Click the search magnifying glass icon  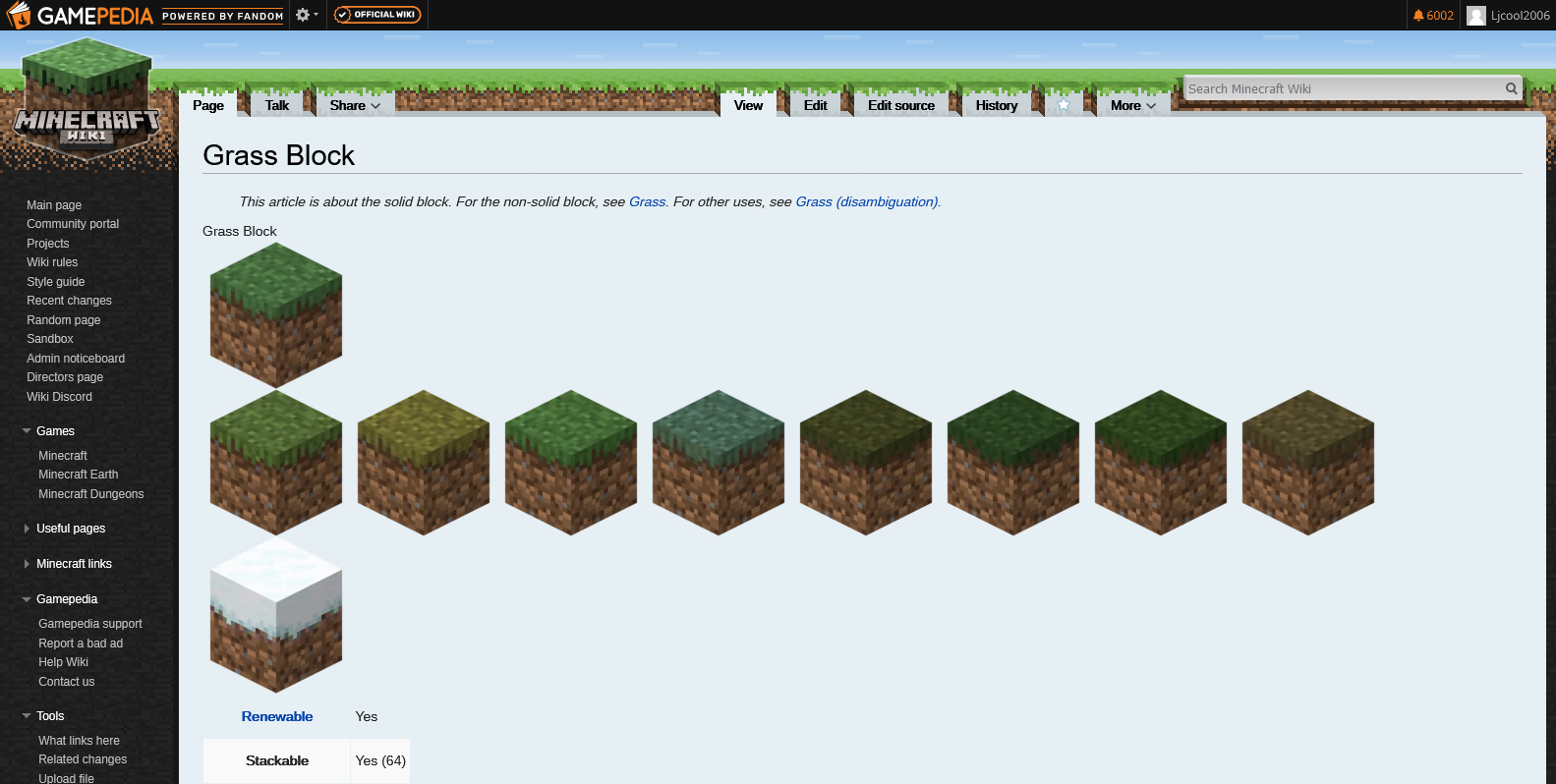1512,88
